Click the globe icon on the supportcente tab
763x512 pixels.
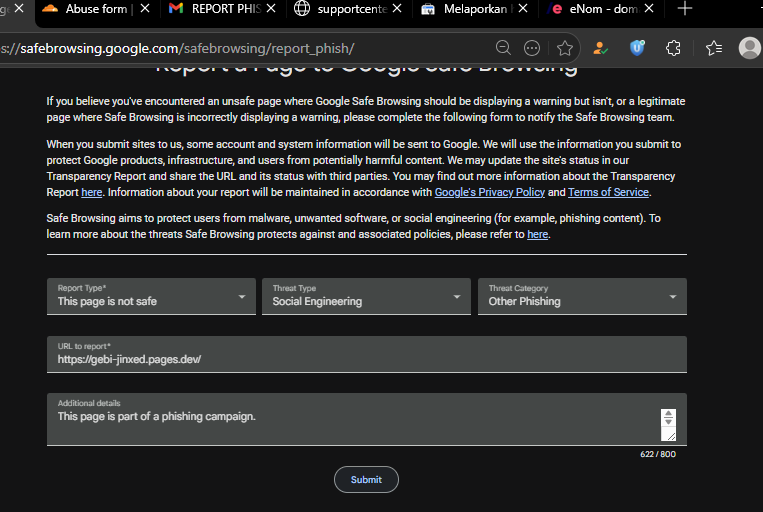[302, 8]
